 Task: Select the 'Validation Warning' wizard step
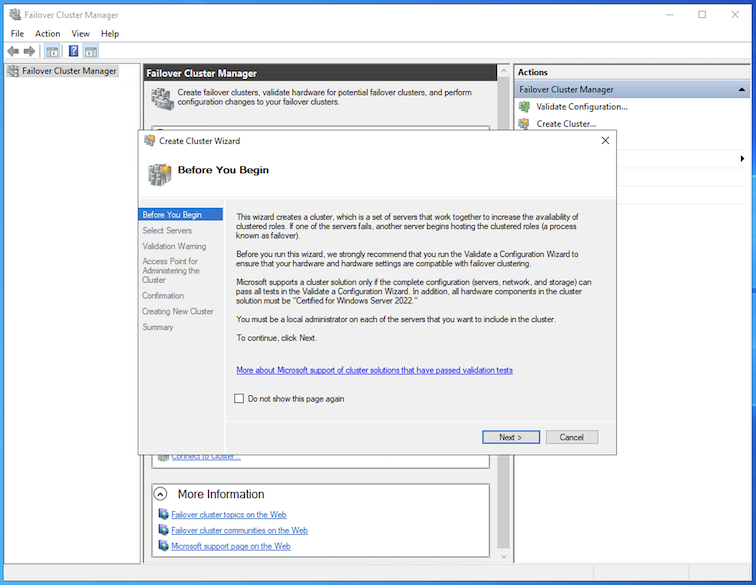pyautogui.click(x=174, y=246)
